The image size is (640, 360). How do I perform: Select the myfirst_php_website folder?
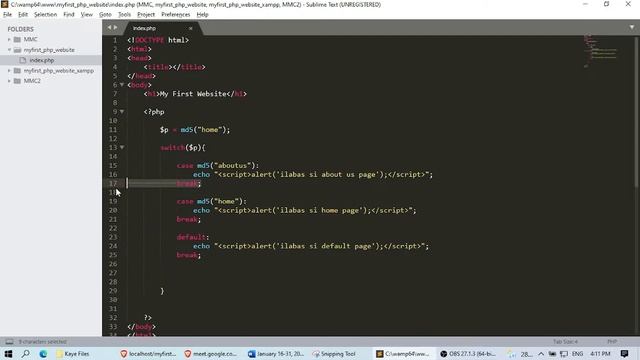pos(49,50)
